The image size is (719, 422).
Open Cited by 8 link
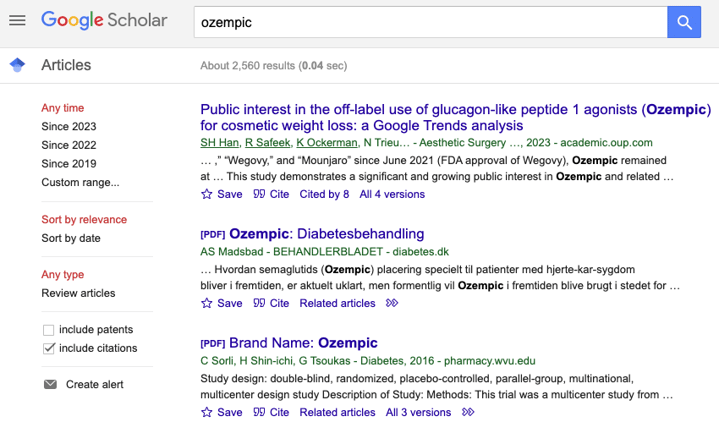[324, 194]
